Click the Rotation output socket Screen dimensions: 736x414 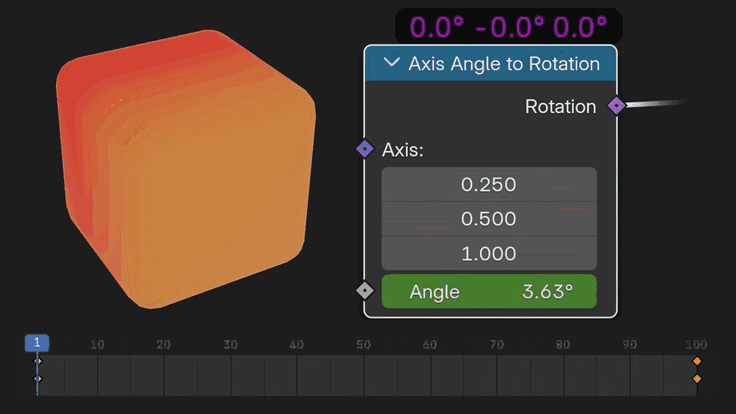(616, 105)
